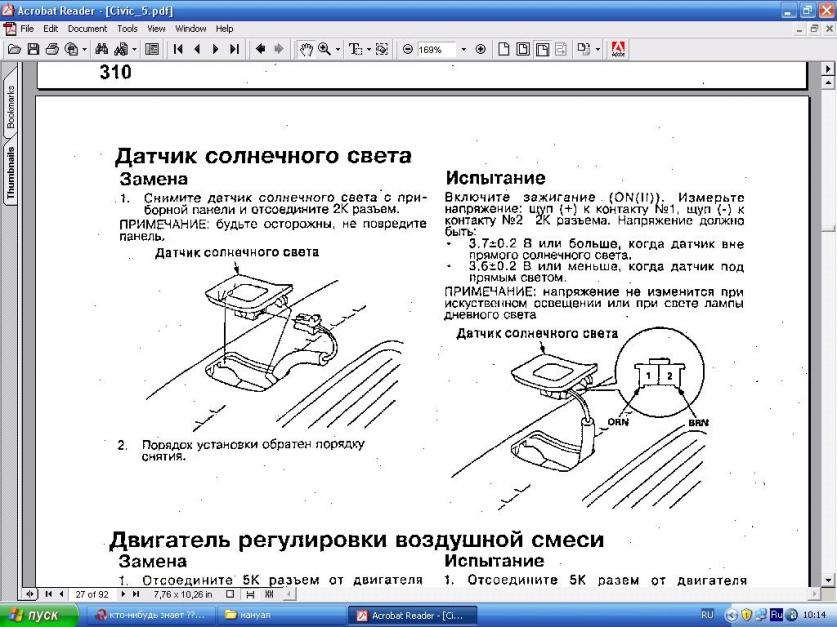Click the 10:14 system clock

coord(814,615)
